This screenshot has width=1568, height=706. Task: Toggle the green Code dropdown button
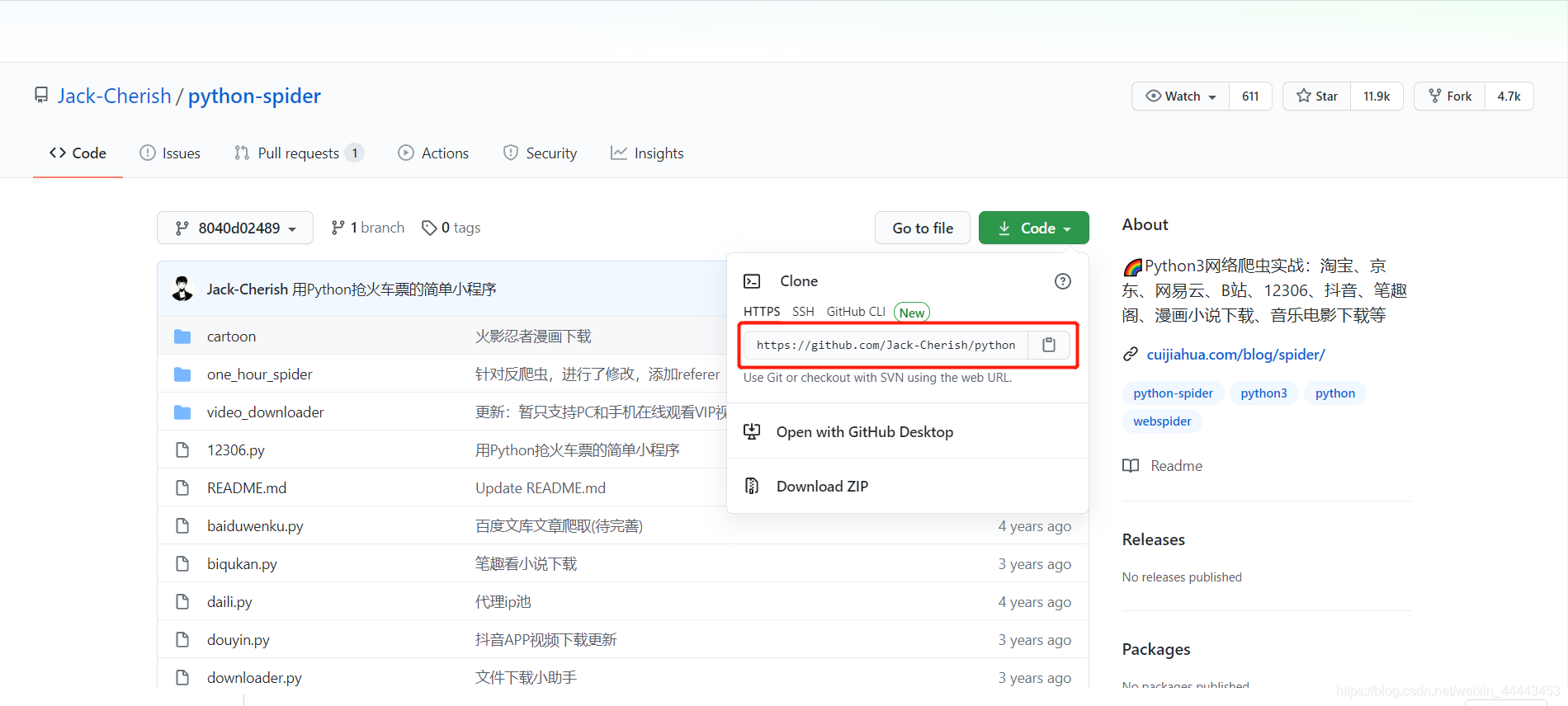[1034, 228]
